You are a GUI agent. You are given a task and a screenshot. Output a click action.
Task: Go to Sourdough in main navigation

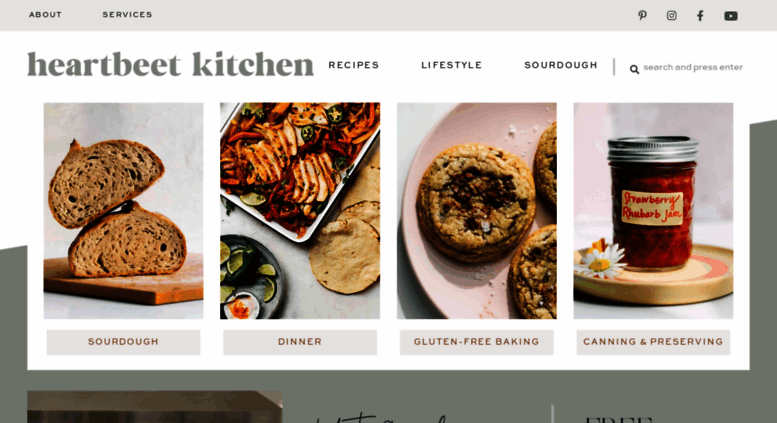click(x=561, y=65)
